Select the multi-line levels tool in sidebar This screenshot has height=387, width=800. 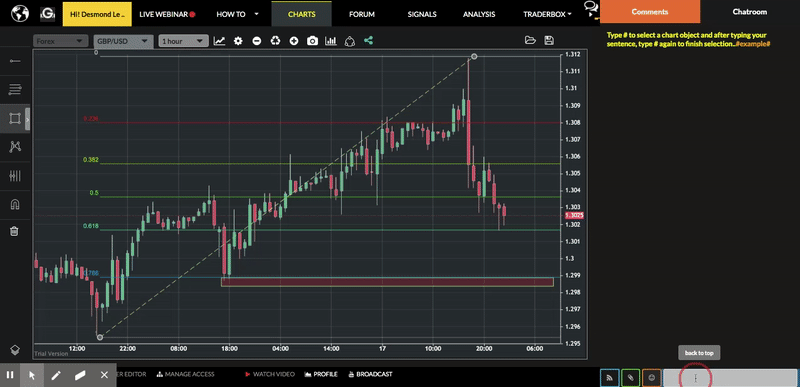point(15,90)
